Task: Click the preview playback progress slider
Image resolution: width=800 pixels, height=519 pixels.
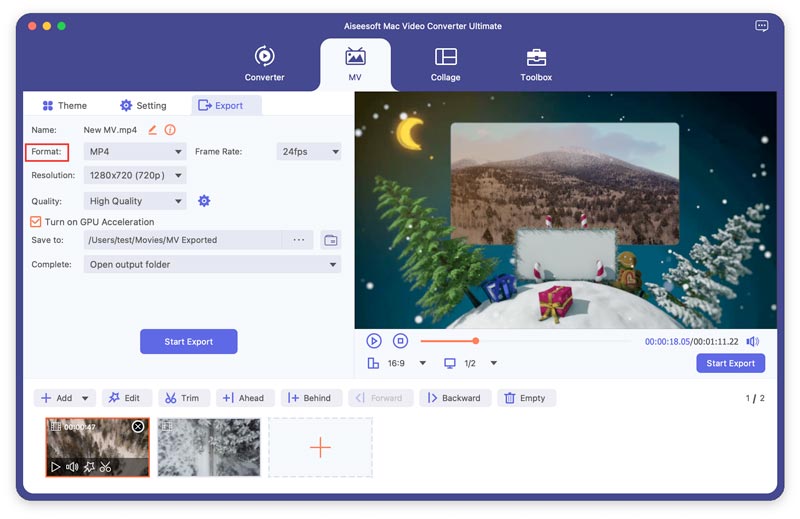Action: (x=526, y=341)
